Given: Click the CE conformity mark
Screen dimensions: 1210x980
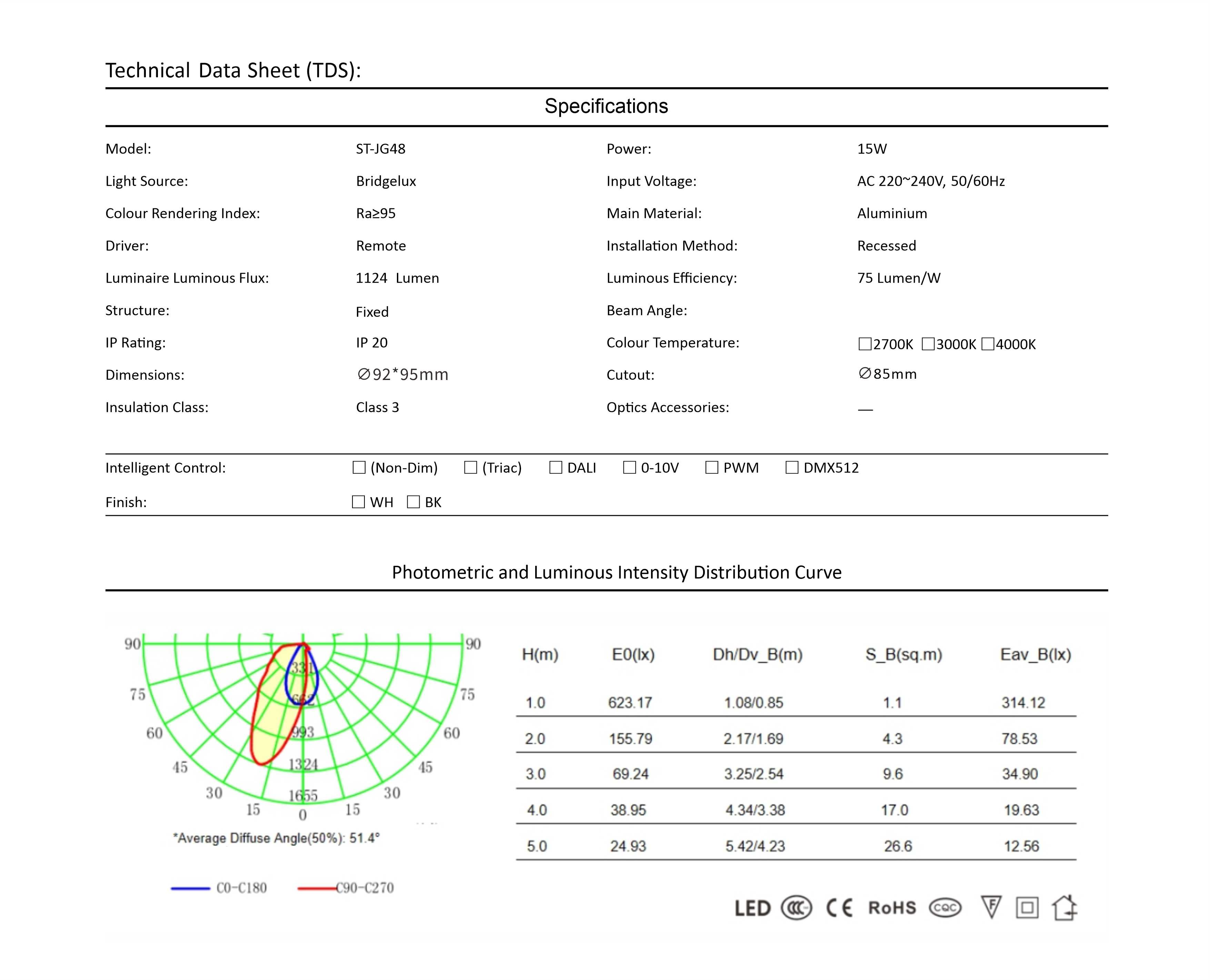Looking at the screenshot, I should pyautogui.click(x=839, y=908).
